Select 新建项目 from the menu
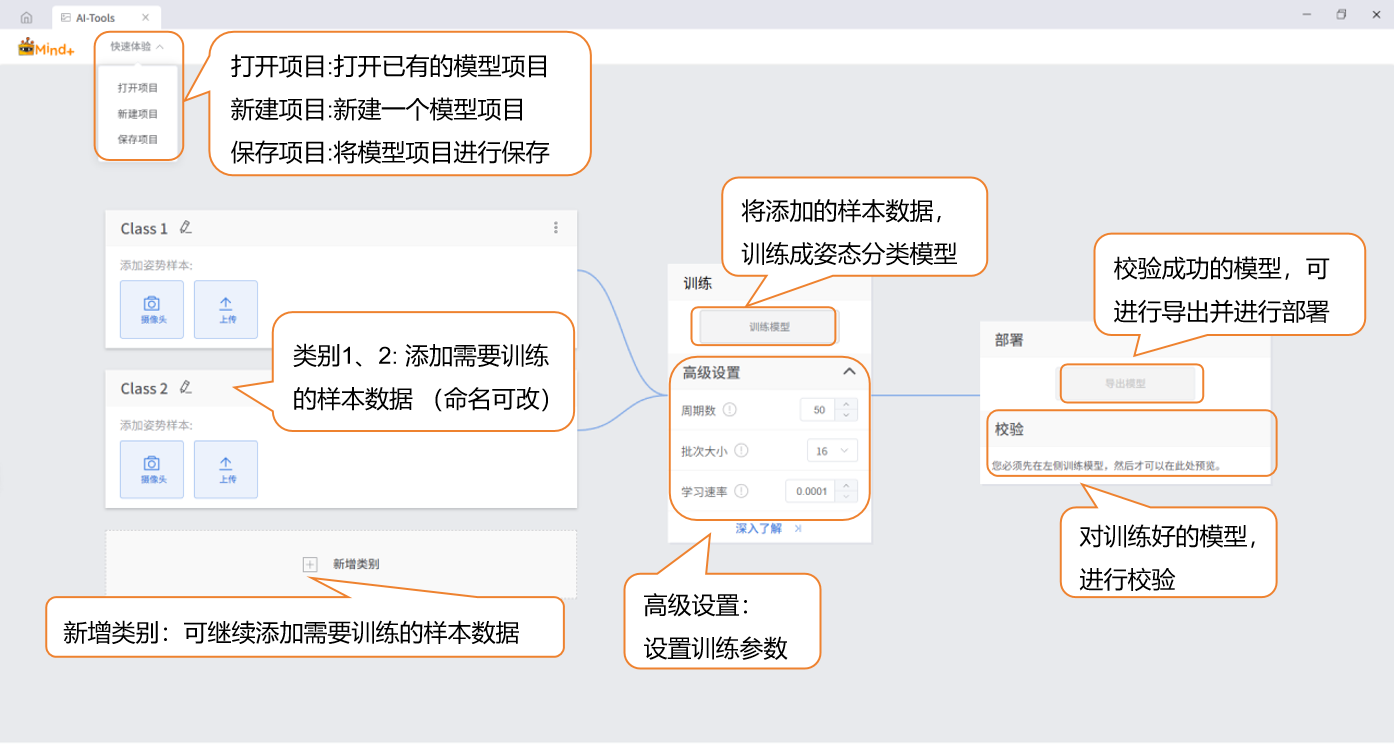The width and height of the screenshot is (1395, 750). click(x=138, y=114)
